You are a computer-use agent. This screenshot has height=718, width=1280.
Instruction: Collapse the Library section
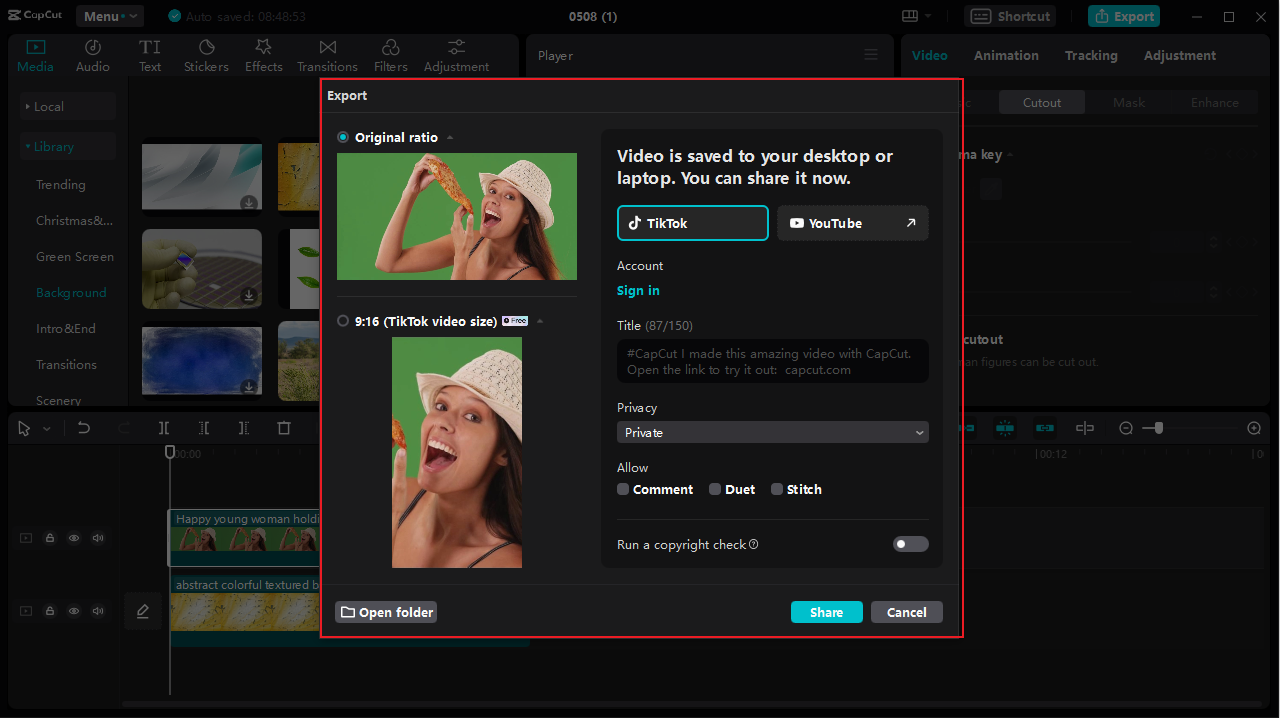pyautogui.click(x=68, y=146)
